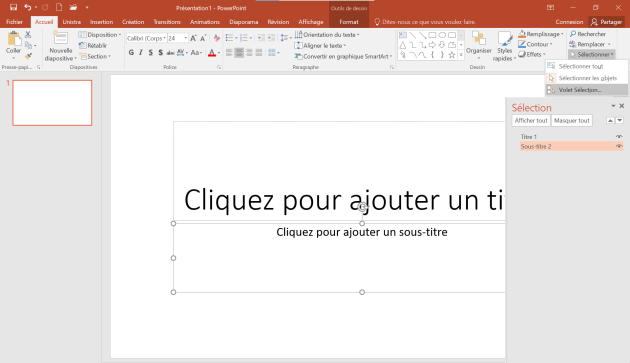Image resolution: width=630 pixels, height=363 pixels.
Task: Expand the Effets dropdown
Action: (x=532, y=54)
